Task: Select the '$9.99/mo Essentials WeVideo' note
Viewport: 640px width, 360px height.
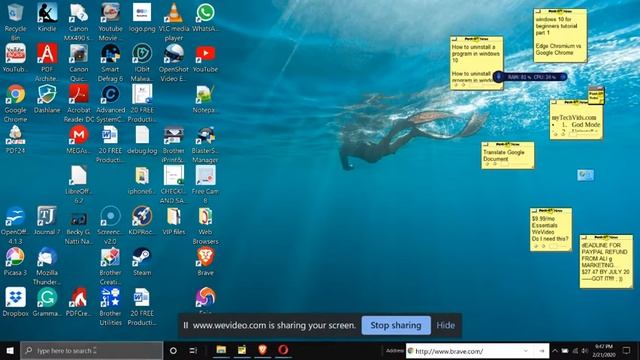Action: coord(551,229)
